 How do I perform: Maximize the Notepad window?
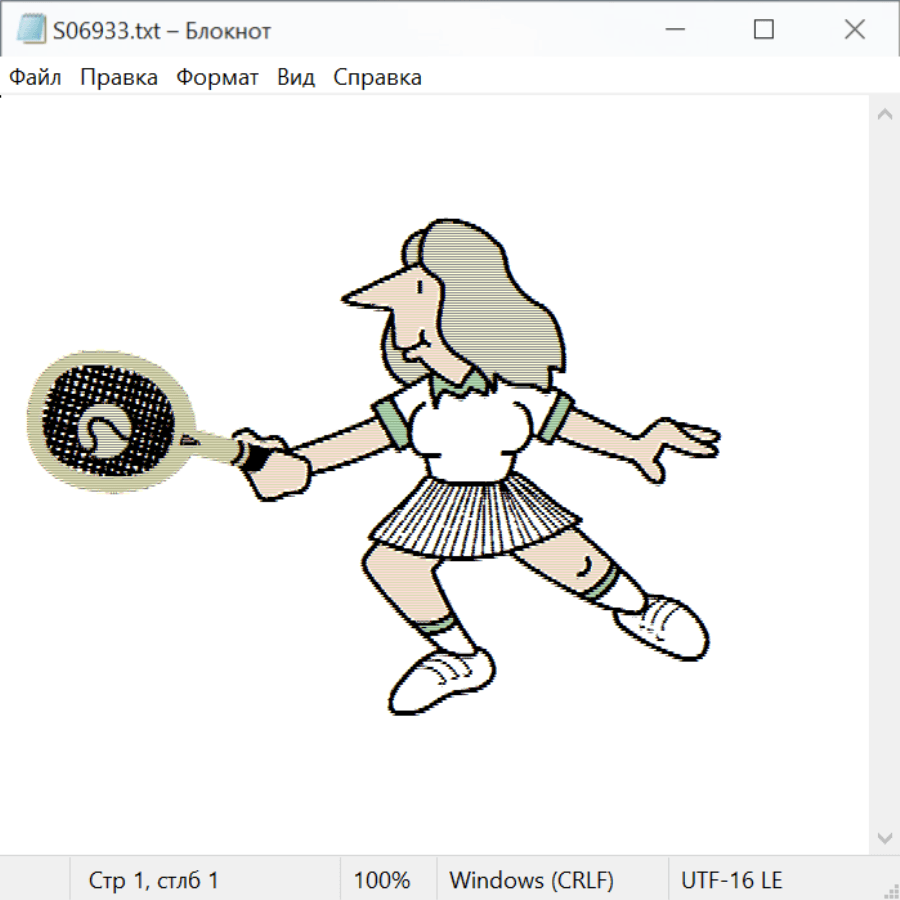[764, 30]
